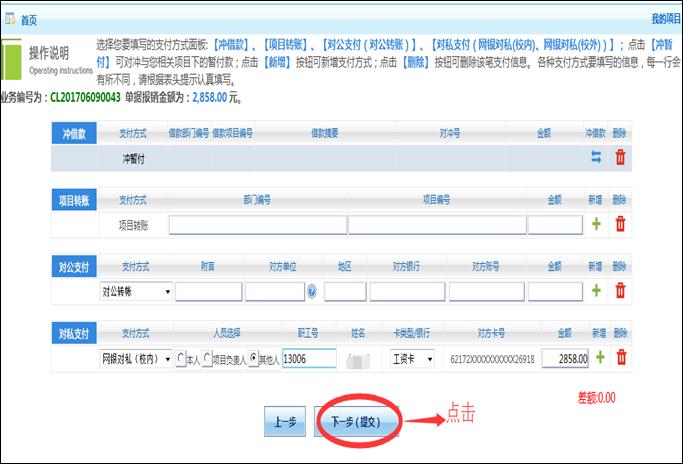The image size is (683, 464).
Task: Add a new 对私支付 row with plus icon
Action: [x=600, y=357]
